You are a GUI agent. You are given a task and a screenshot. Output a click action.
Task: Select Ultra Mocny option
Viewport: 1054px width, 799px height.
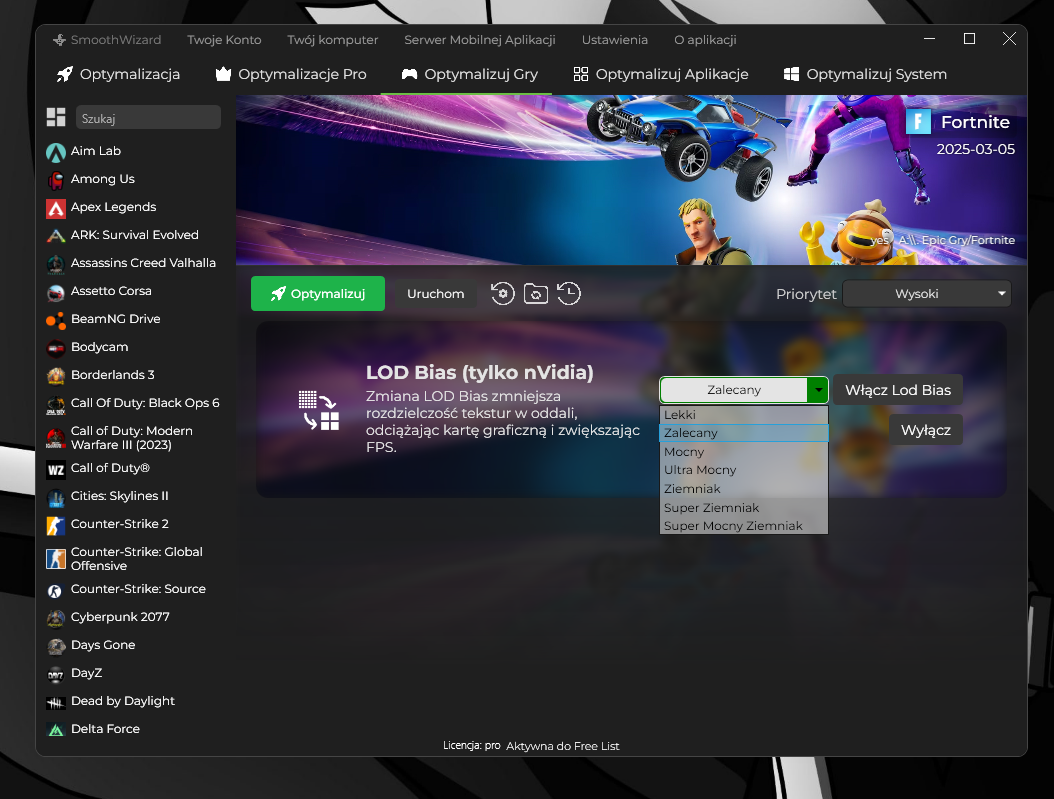(x=743, y=470)
